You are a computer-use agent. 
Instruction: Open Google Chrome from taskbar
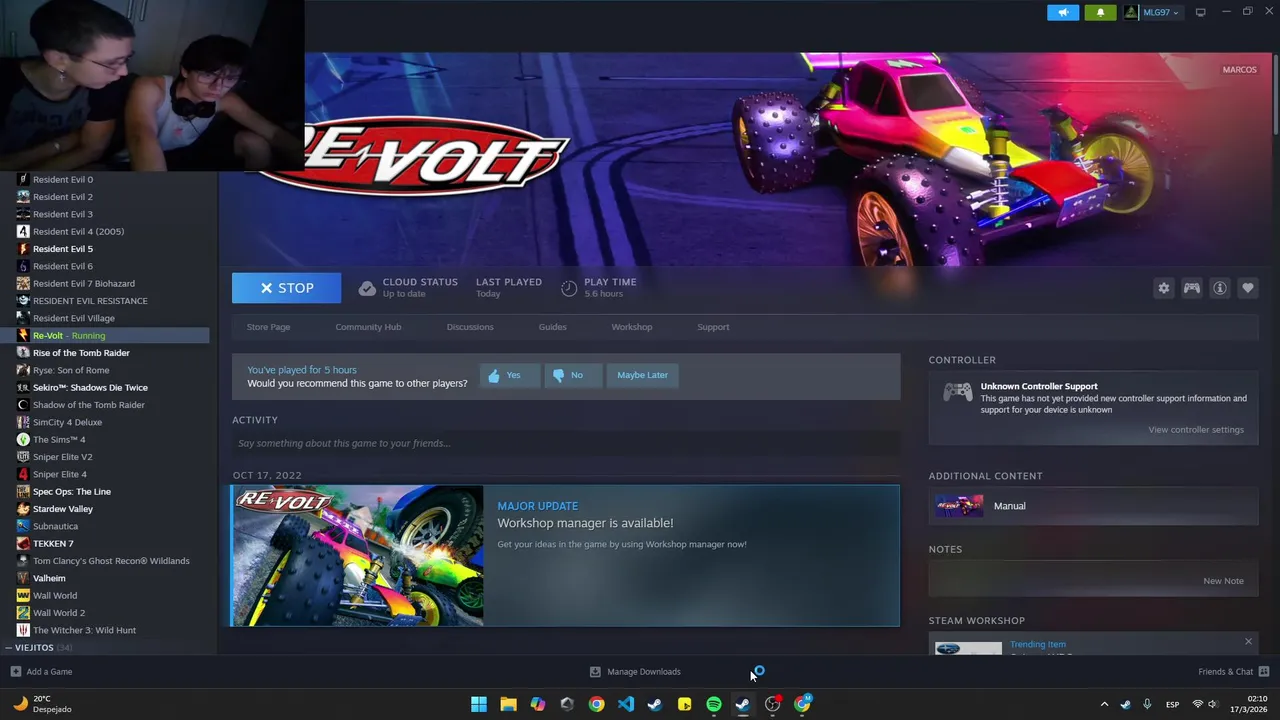click(x=596, y=704)
